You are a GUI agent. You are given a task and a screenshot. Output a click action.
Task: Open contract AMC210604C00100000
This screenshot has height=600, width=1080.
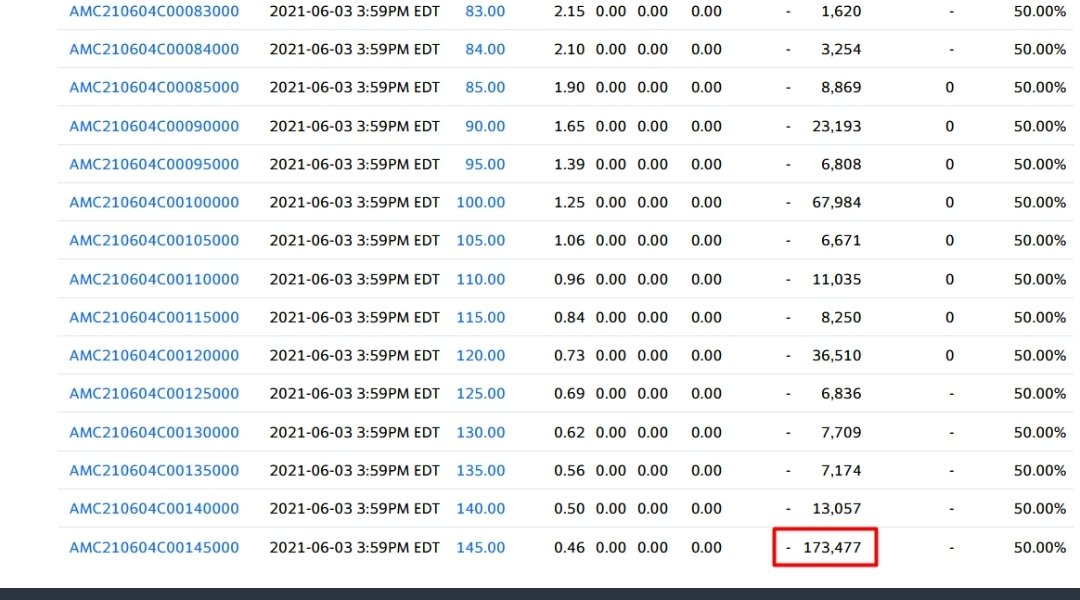154,203
